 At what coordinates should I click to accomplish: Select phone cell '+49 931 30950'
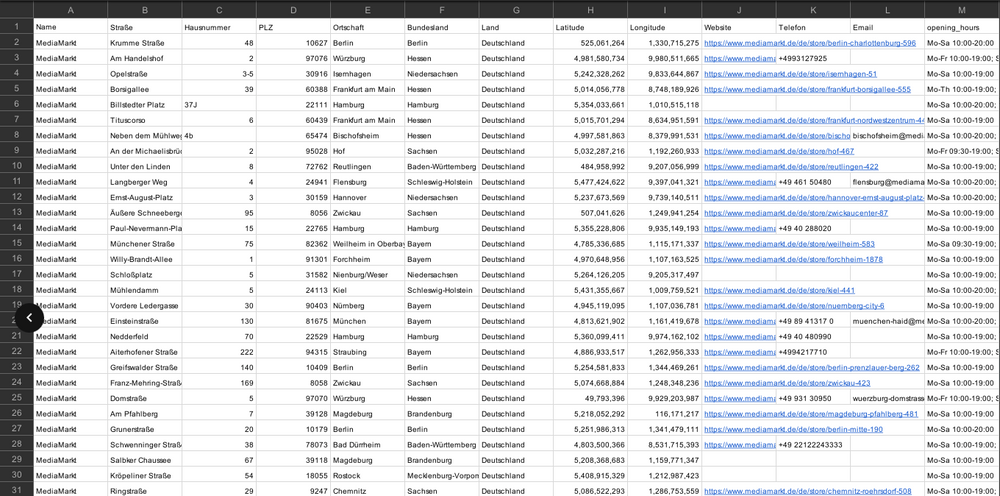click(x=813, y=398)
